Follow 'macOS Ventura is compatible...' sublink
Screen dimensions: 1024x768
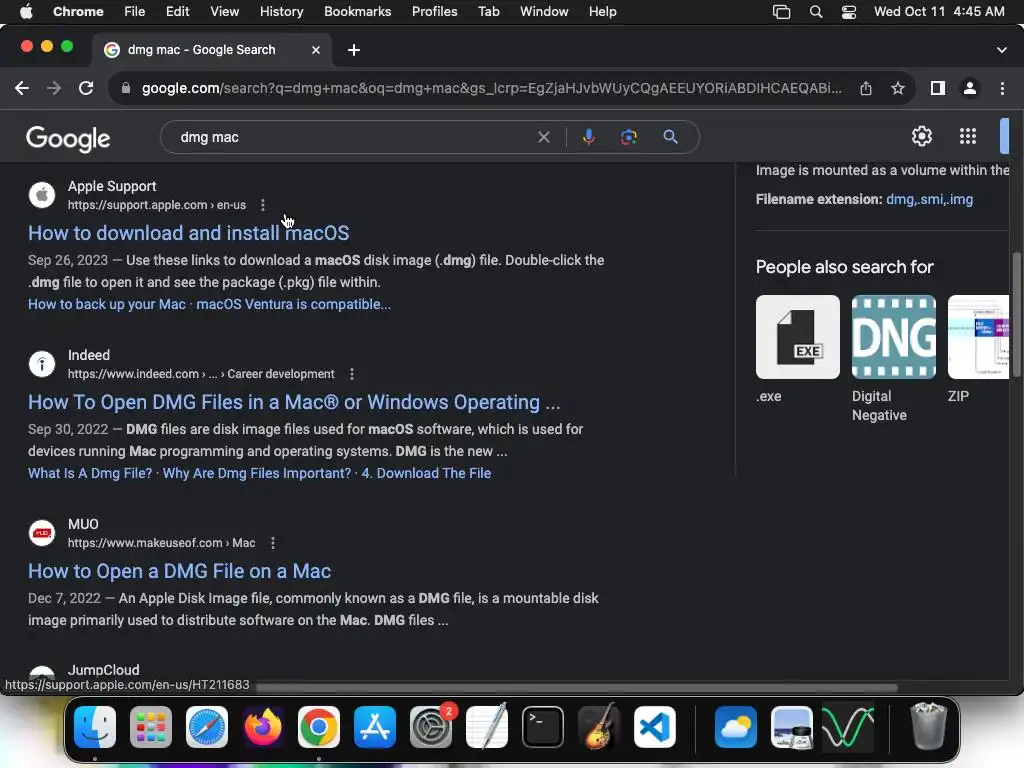click(x=293, y=304)
